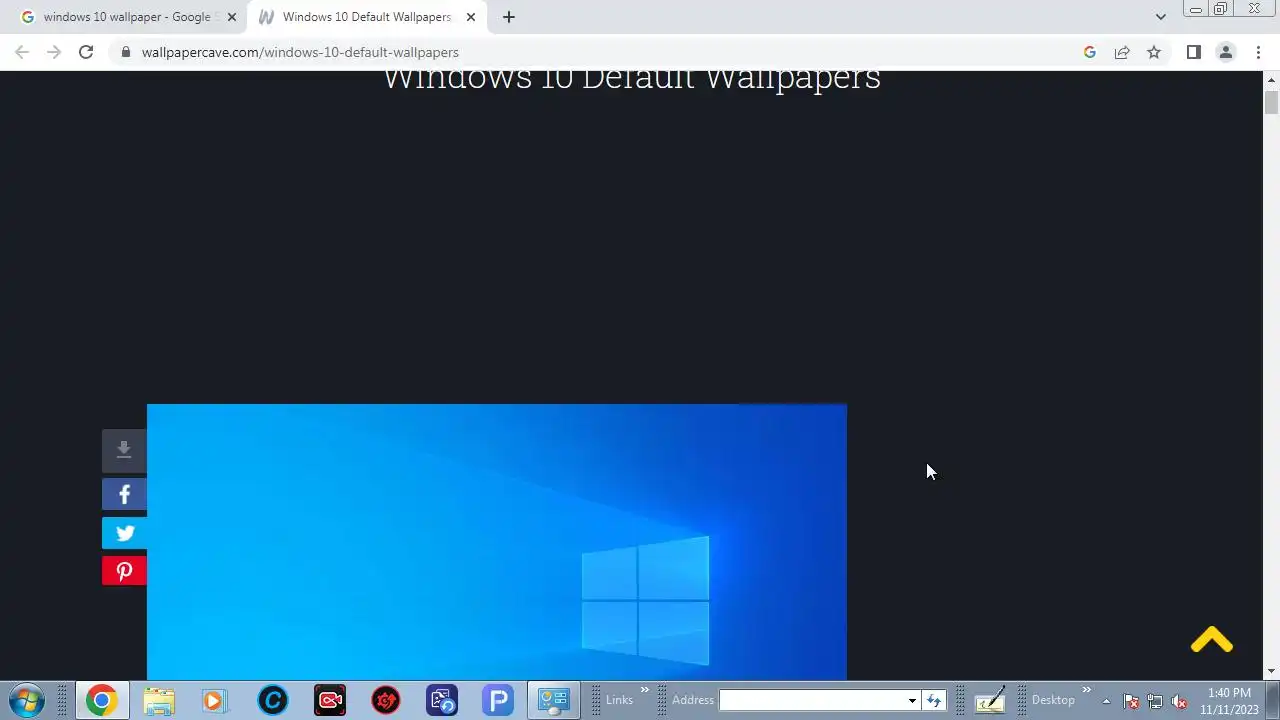The height and width of the screenshot is (720, 1280).
Task: Go forward in browser history
Action: coord(54,52)
